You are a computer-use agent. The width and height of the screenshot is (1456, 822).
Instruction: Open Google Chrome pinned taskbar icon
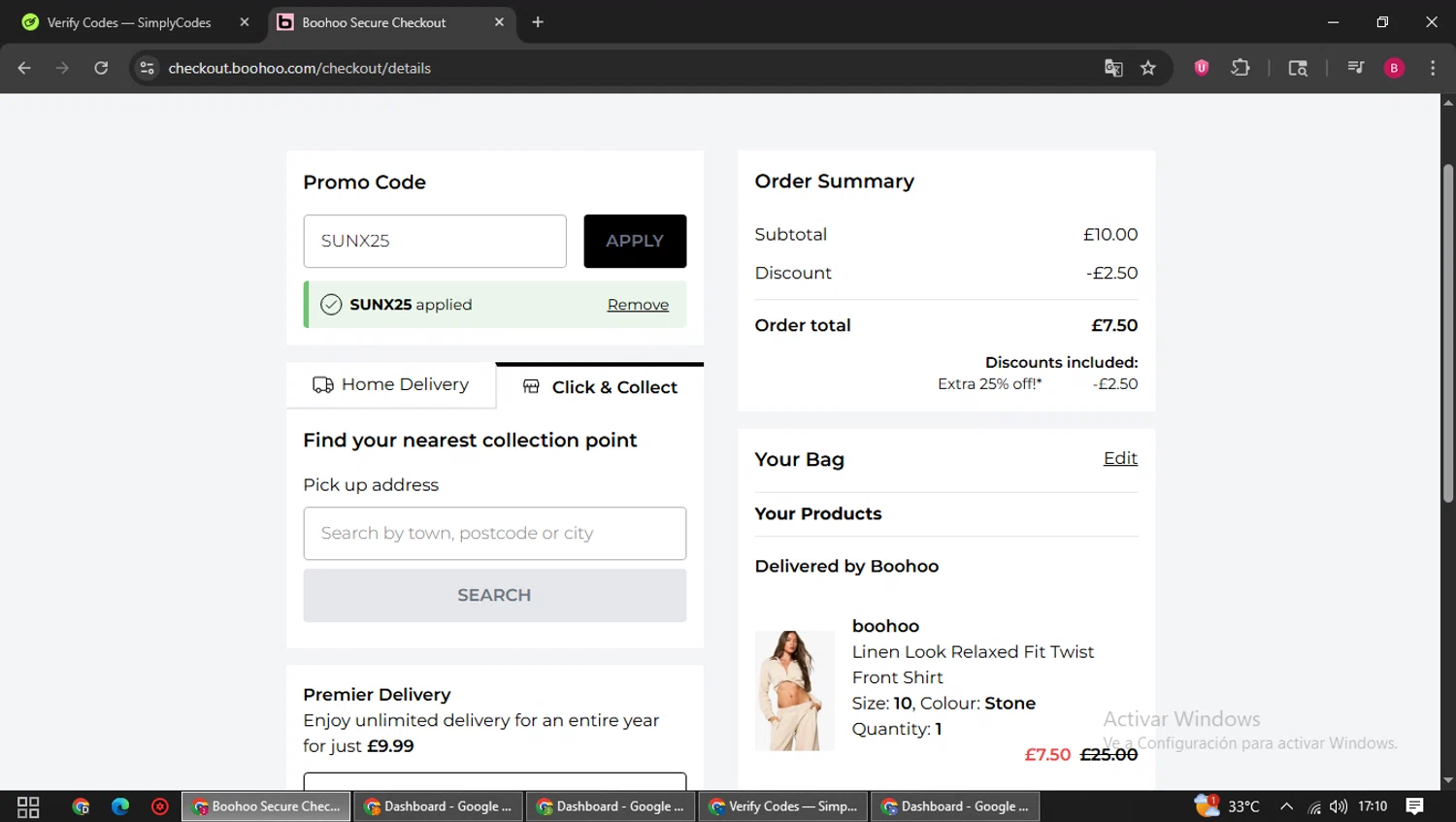point(81,806)
